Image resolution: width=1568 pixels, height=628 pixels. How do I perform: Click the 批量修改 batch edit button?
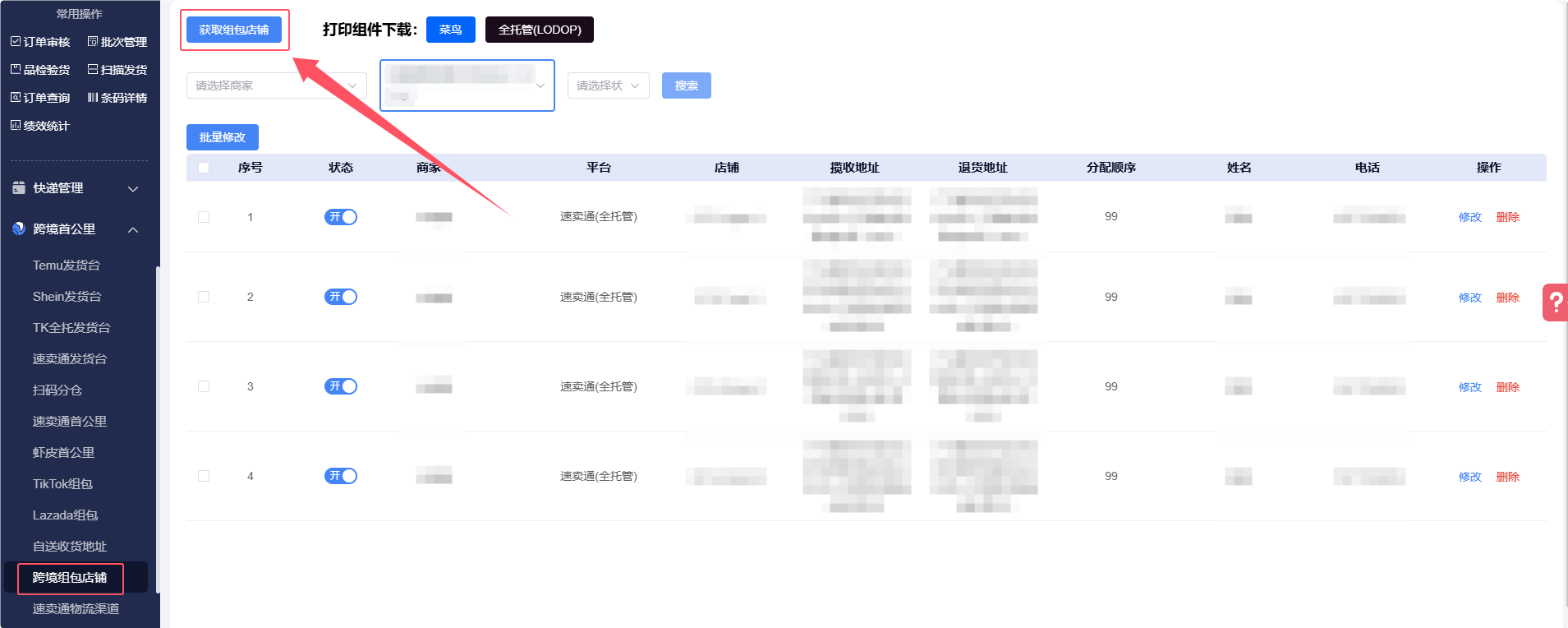click(x=223, y=137)
